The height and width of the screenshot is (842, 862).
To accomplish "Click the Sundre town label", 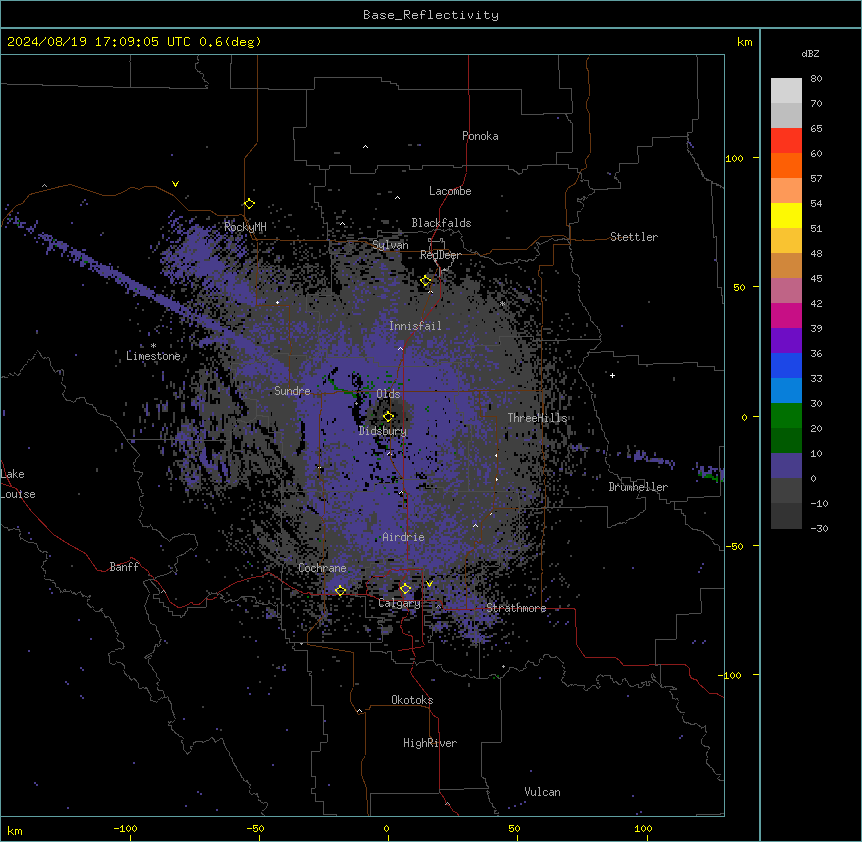I will tap(292, 391).
